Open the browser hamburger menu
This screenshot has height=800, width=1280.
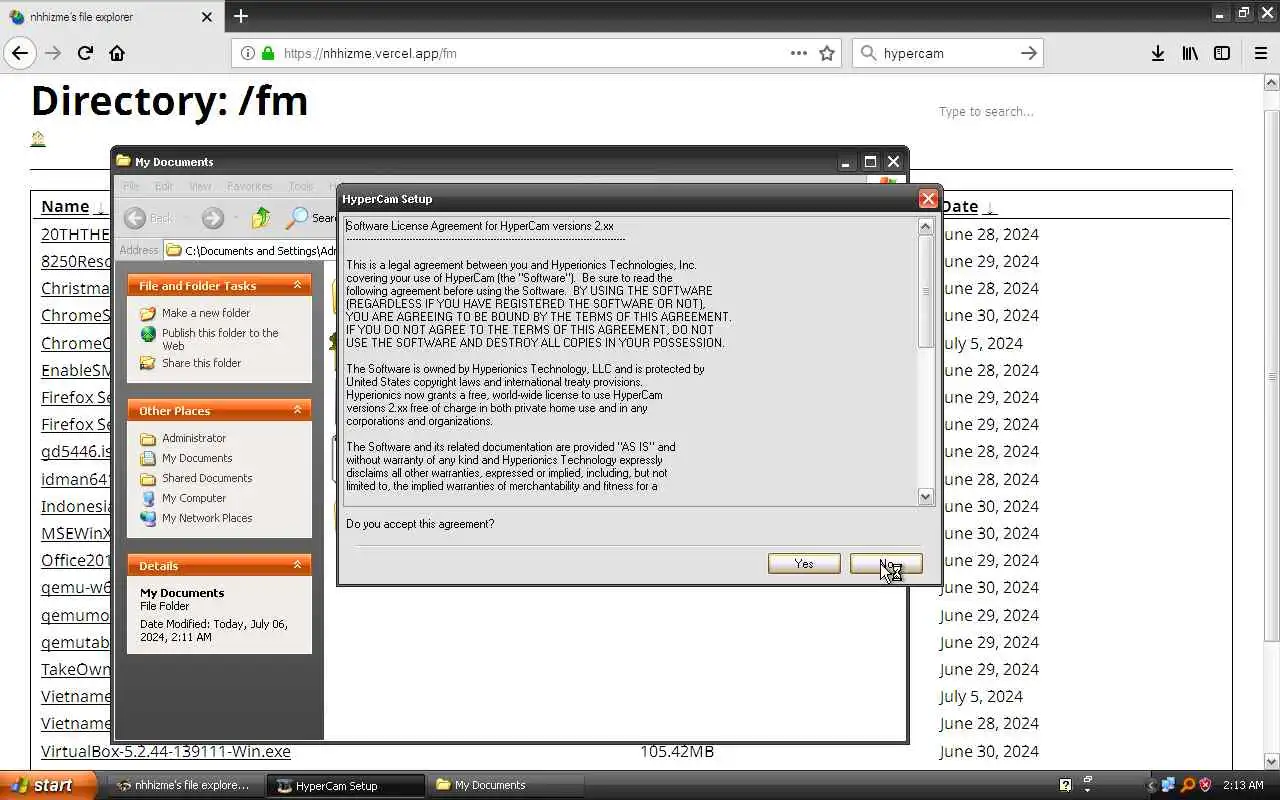tap(1261, 53)
